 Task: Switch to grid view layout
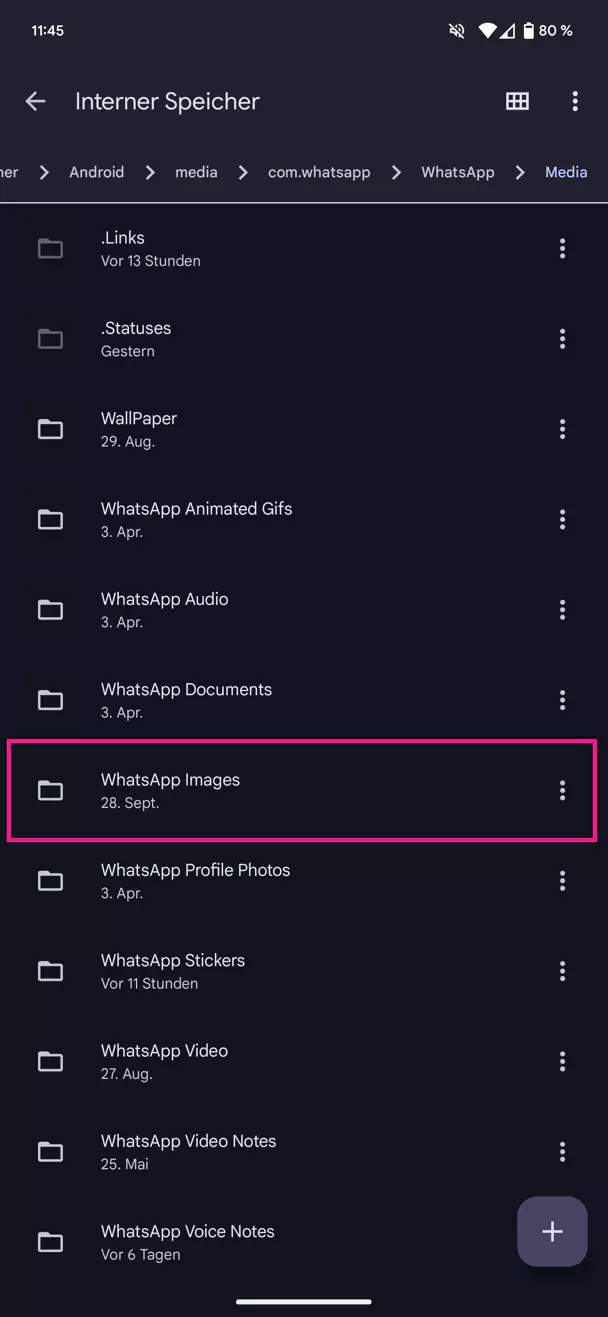pos(517,101)
